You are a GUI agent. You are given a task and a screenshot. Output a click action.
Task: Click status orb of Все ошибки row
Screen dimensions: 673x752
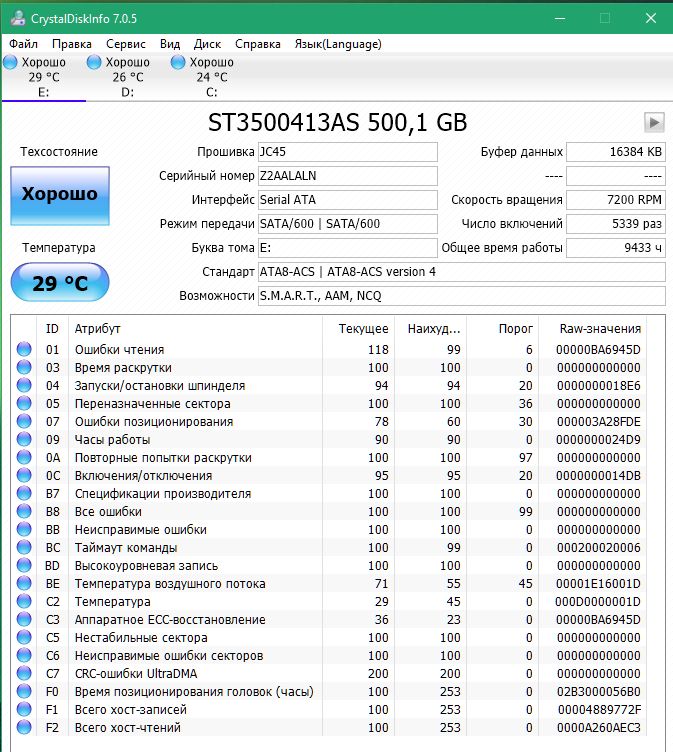[x=24, y=511]
